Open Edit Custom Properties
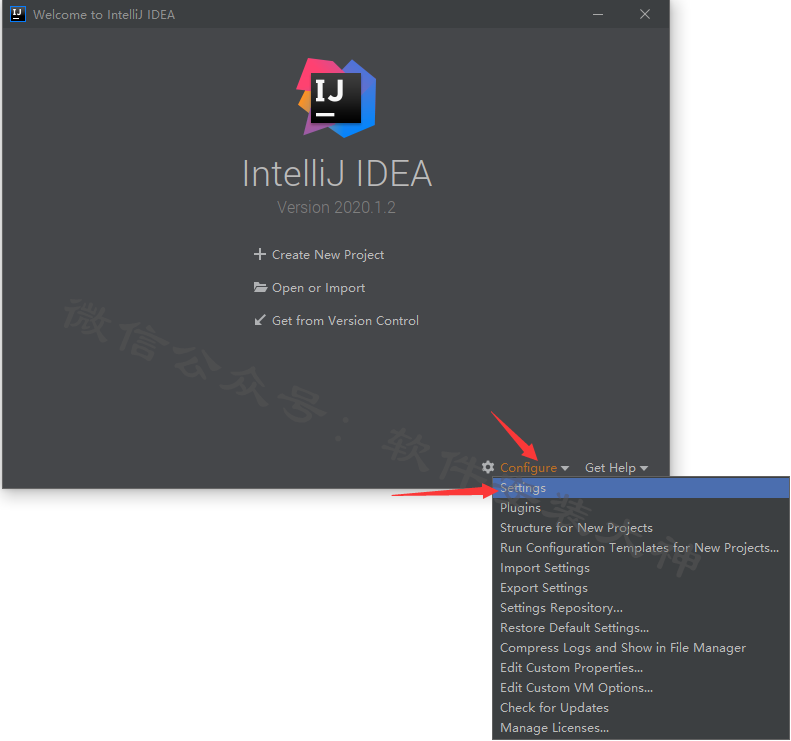 click(x=641, y=668)
